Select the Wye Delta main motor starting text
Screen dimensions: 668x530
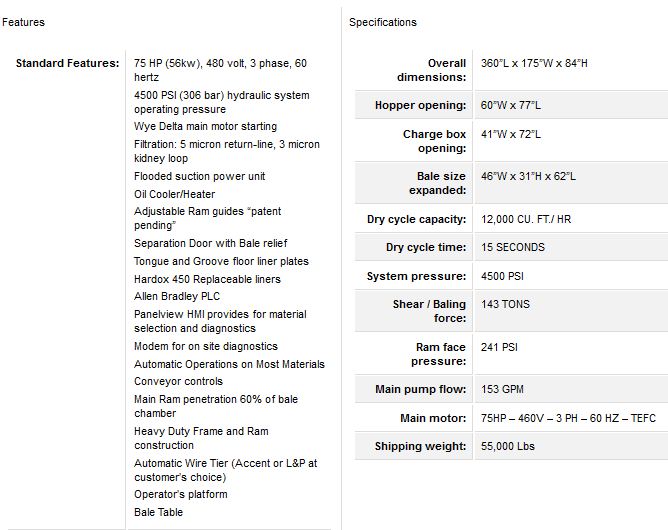point(205,127)
